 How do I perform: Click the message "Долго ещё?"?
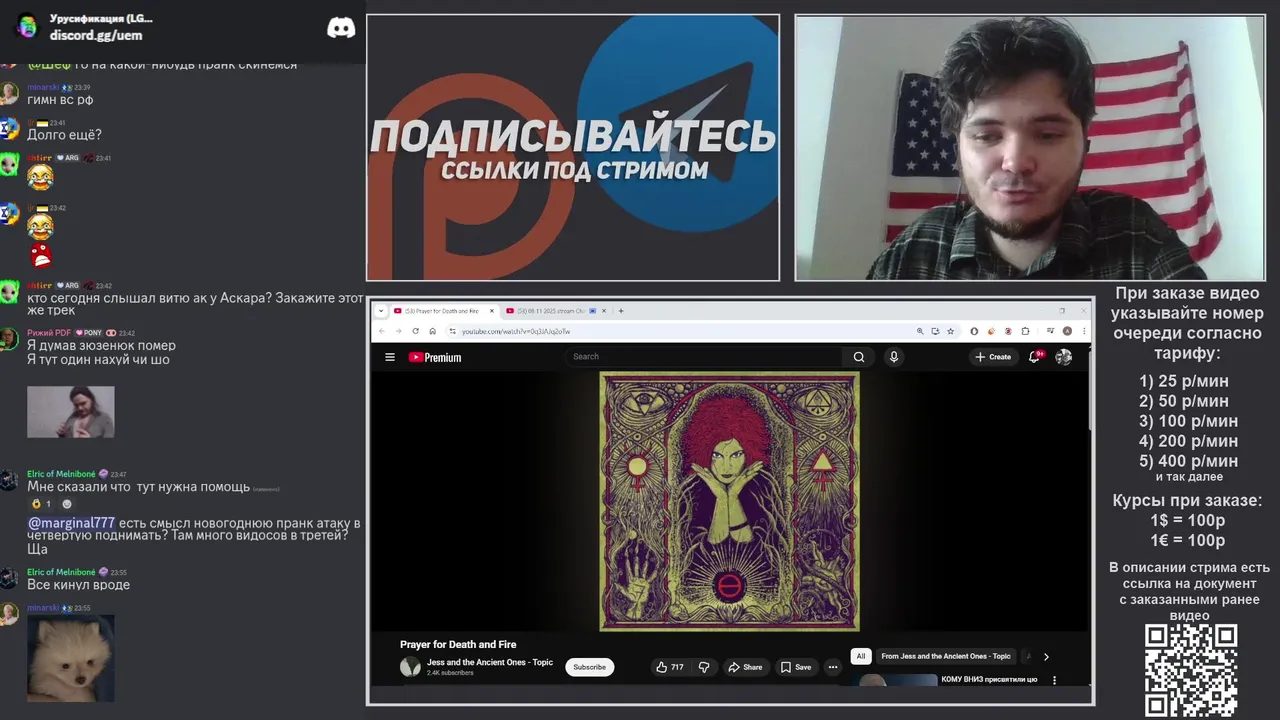coord(64,135)
